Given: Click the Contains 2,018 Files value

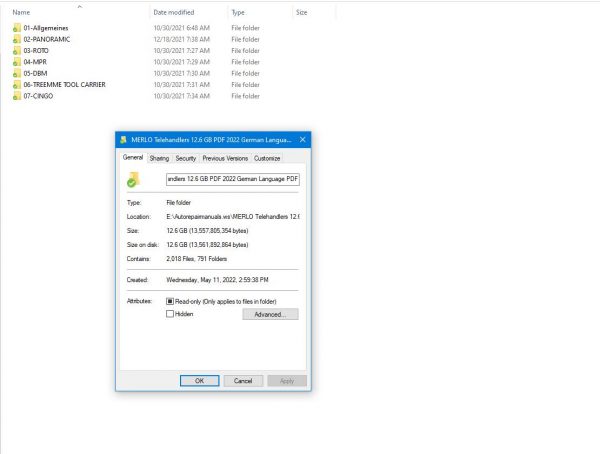Looking at the screenshot, I should 197,259.
